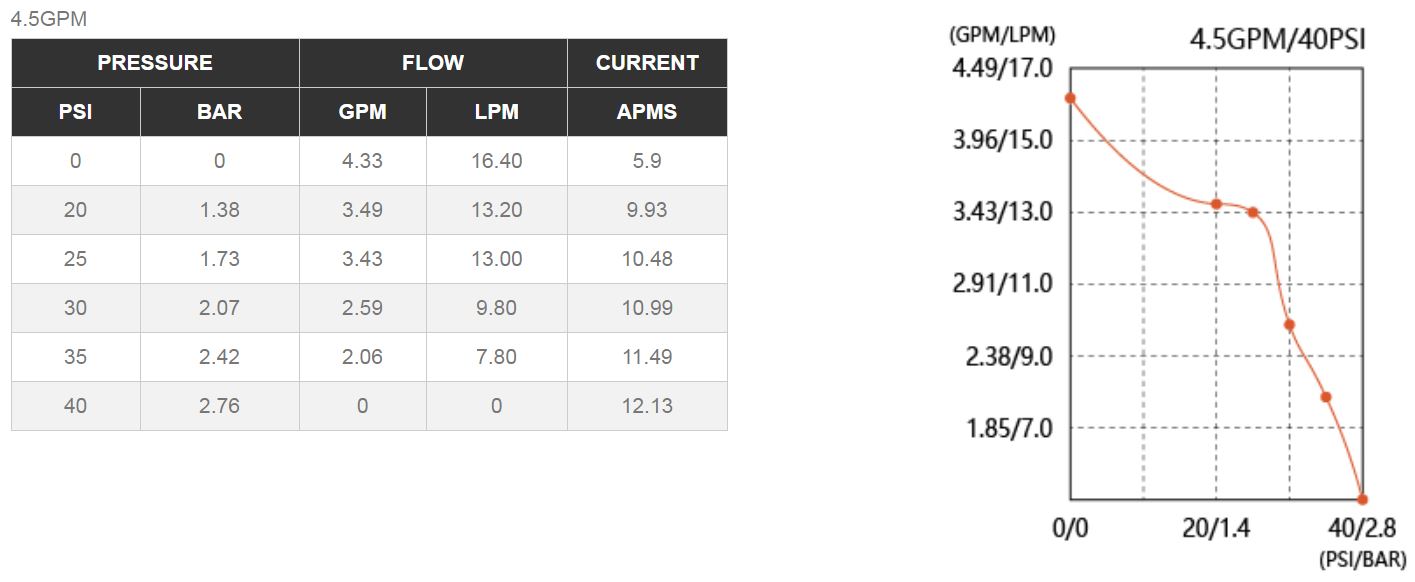Click the 9.80 LPM table cell
The width and height of the screenshot is (1415, 582).
[497, 308]
